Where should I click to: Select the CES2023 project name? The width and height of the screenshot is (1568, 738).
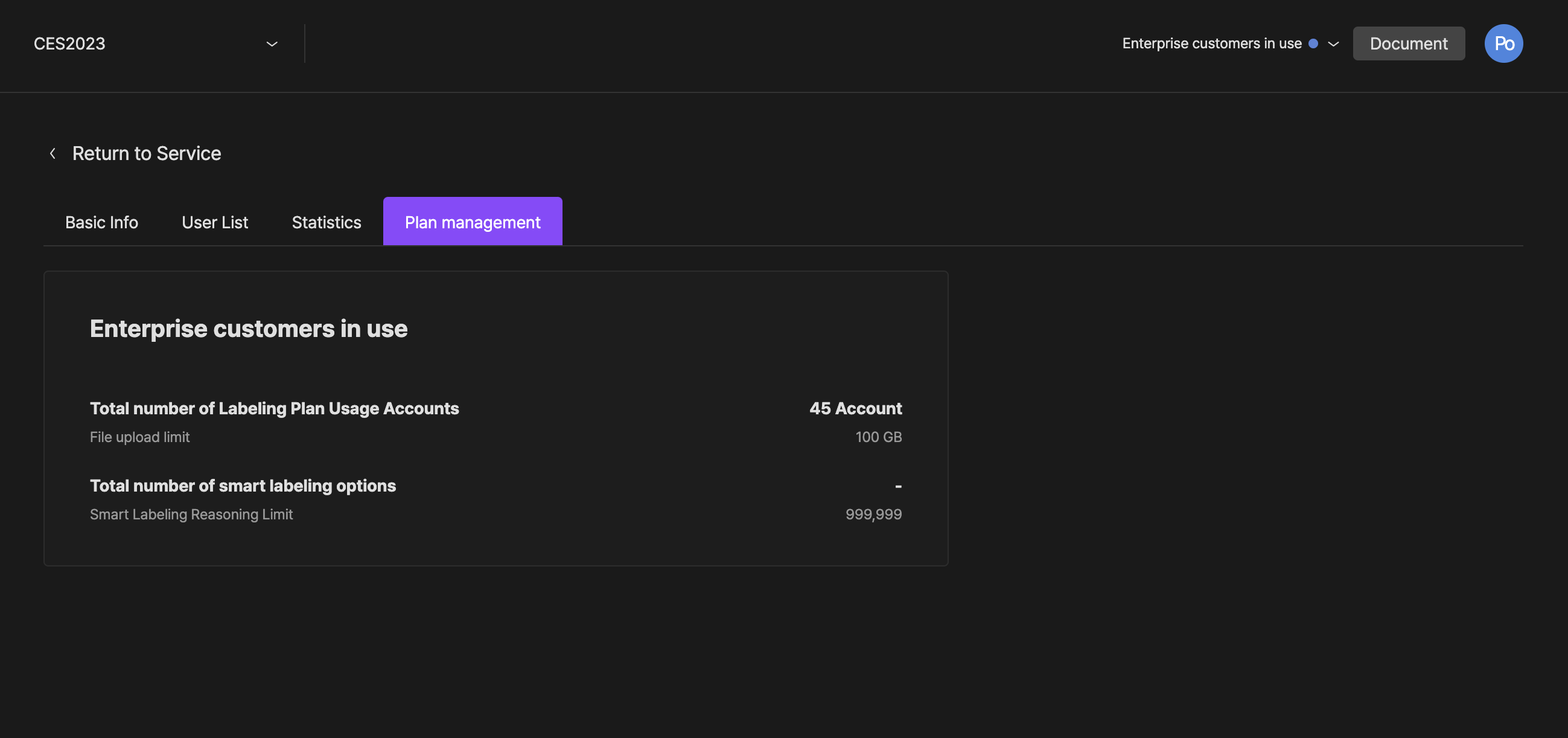pos(69,44)
